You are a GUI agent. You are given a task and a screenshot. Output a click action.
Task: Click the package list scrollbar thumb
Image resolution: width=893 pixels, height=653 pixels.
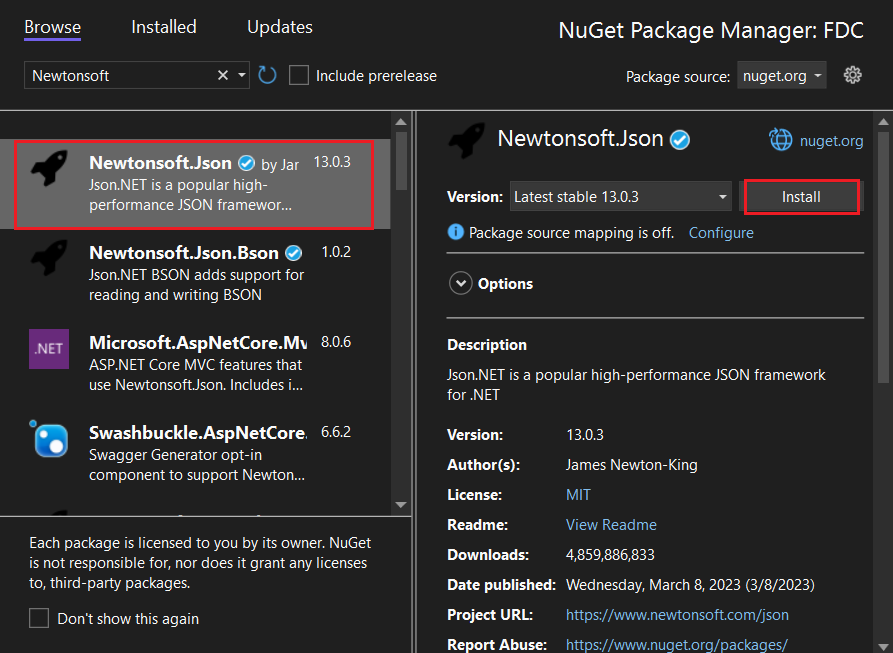click(401, 161)
